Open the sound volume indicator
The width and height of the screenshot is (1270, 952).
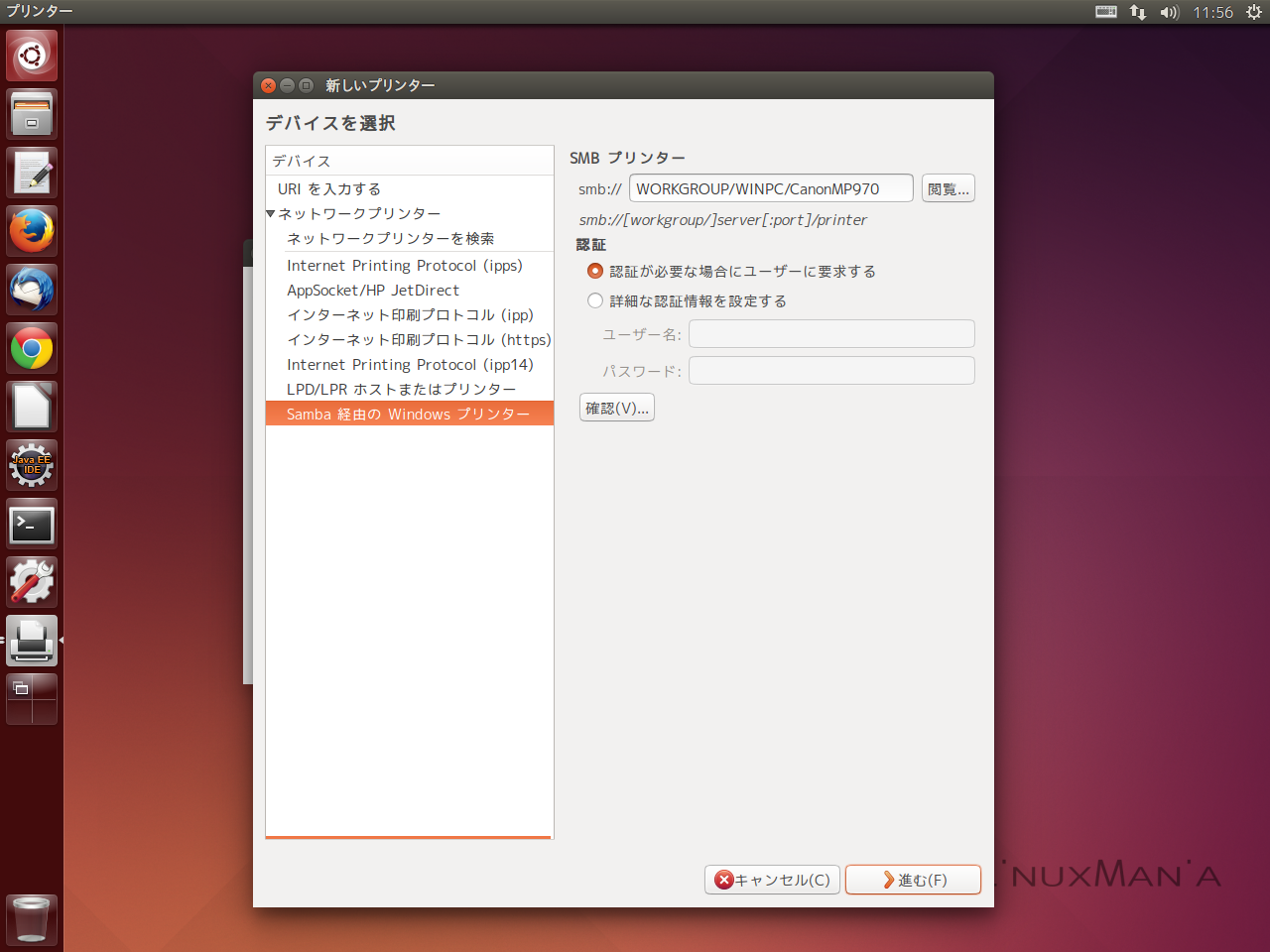point(1170,12)
